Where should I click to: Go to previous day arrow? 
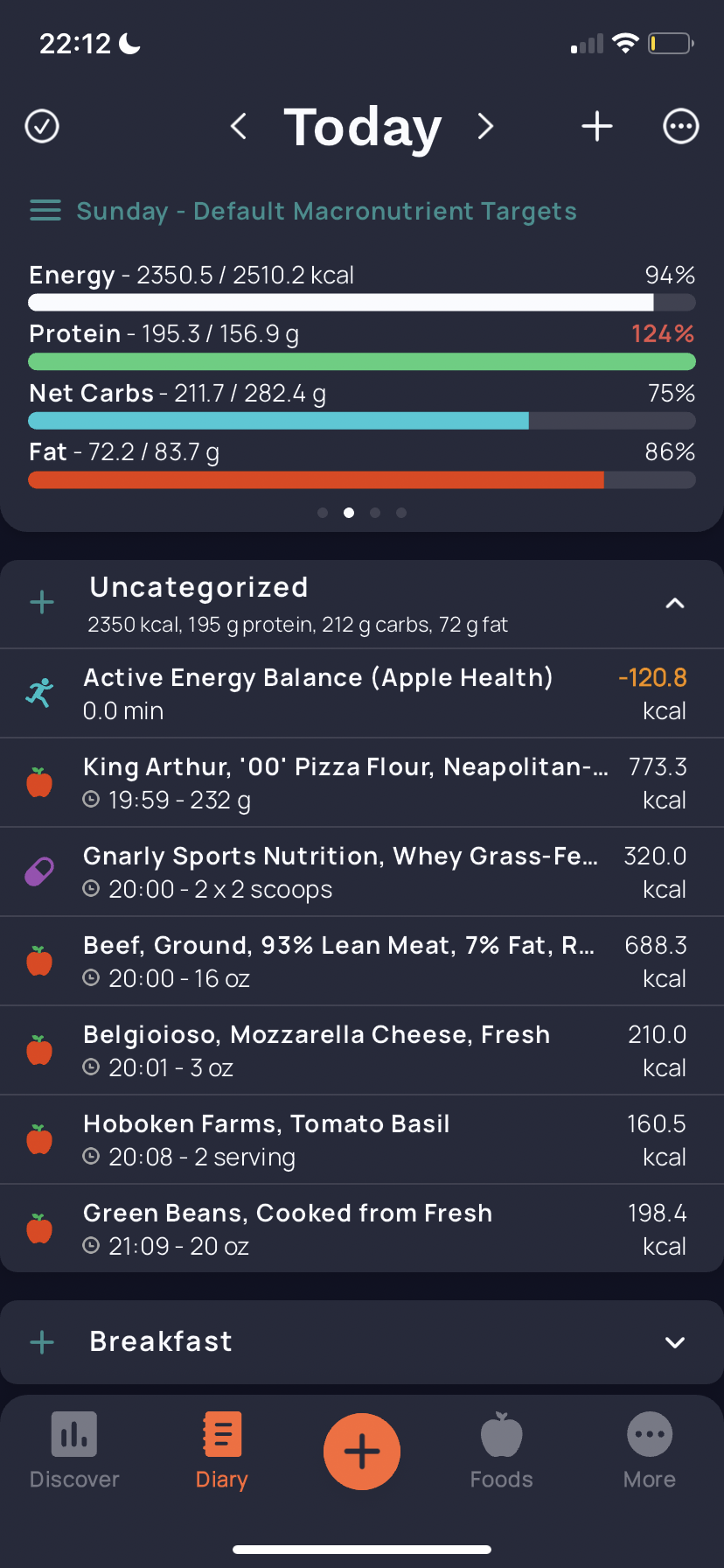click(x=238, y=126)
